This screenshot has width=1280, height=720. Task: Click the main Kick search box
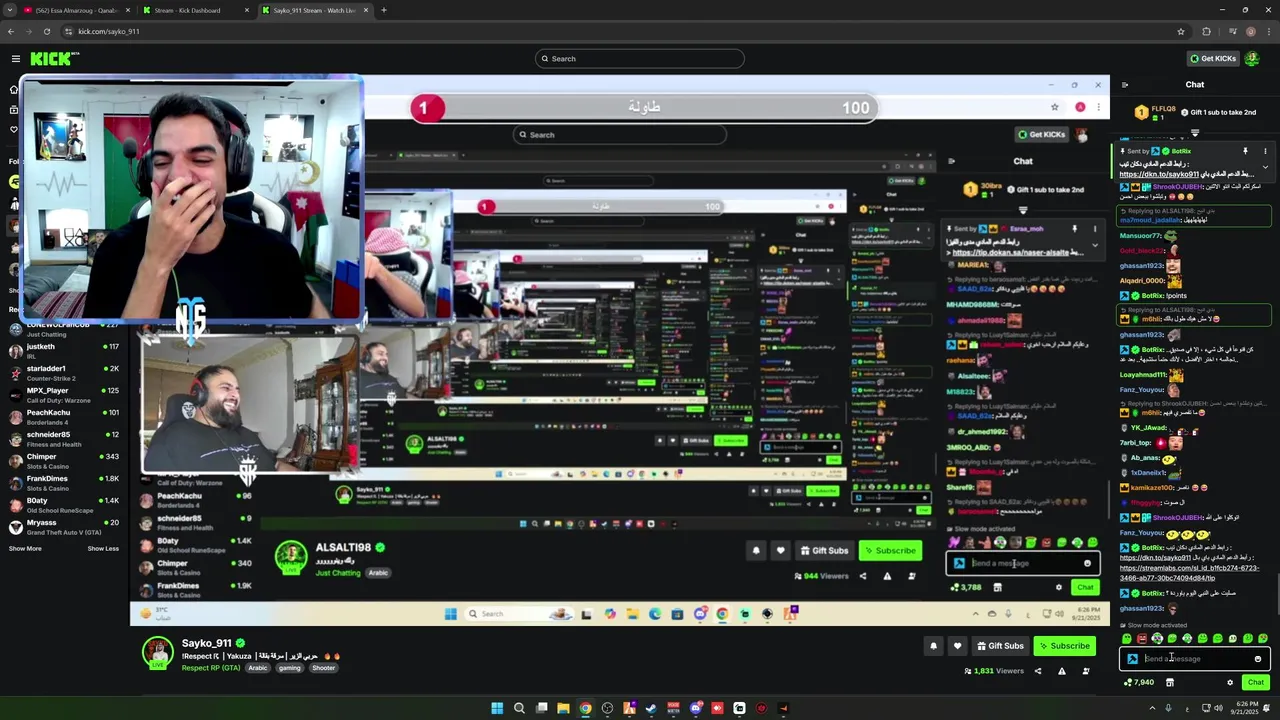tap(640, 59)
